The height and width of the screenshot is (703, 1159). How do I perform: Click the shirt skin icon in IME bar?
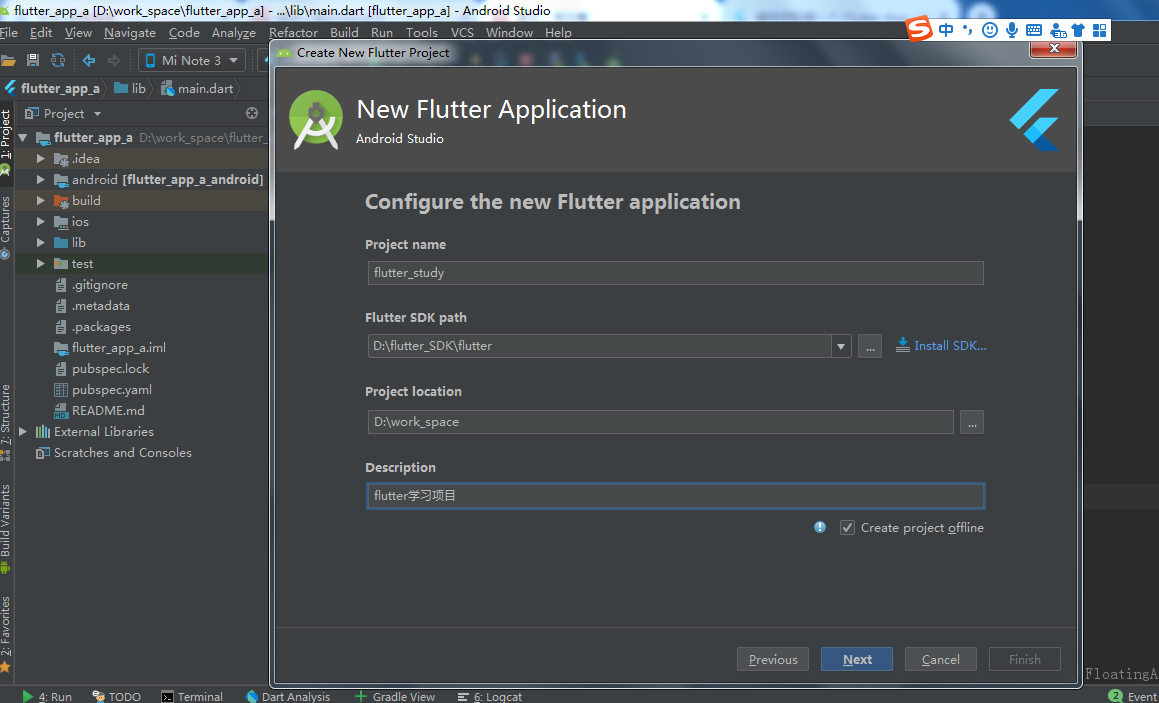click(x=1078, y=30)
